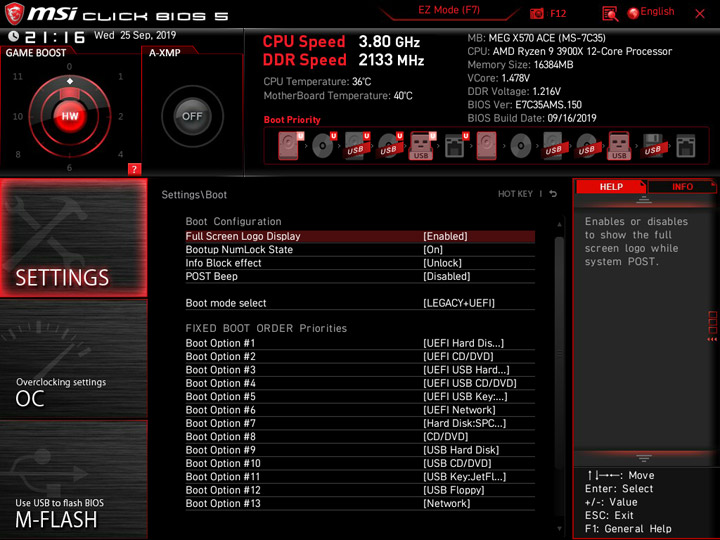Select the UEFI hard disk boot priority icon
The height and width of the screenshot is (540, 720).
291,146
